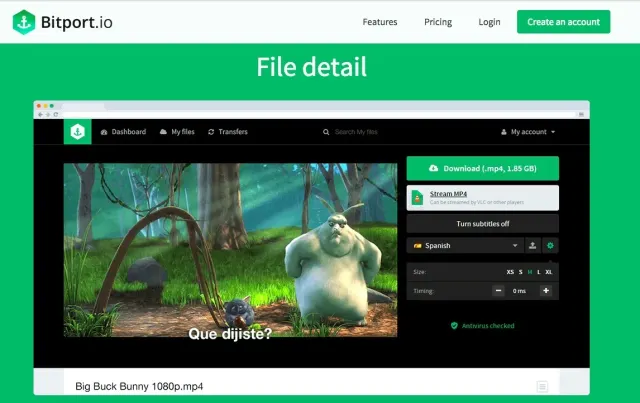
Task: Increase subtitle timing with plus button
Action: (x=546, y=291)
